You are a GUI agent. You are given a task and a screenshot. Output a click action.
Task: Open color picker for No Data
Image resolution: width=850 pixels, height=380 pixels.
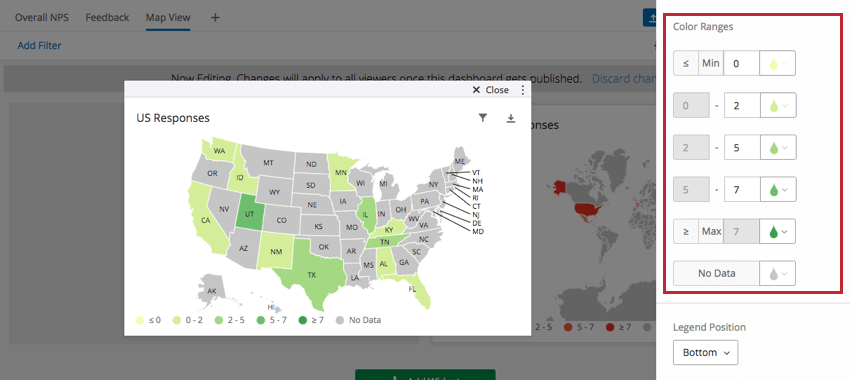point(778,273)
